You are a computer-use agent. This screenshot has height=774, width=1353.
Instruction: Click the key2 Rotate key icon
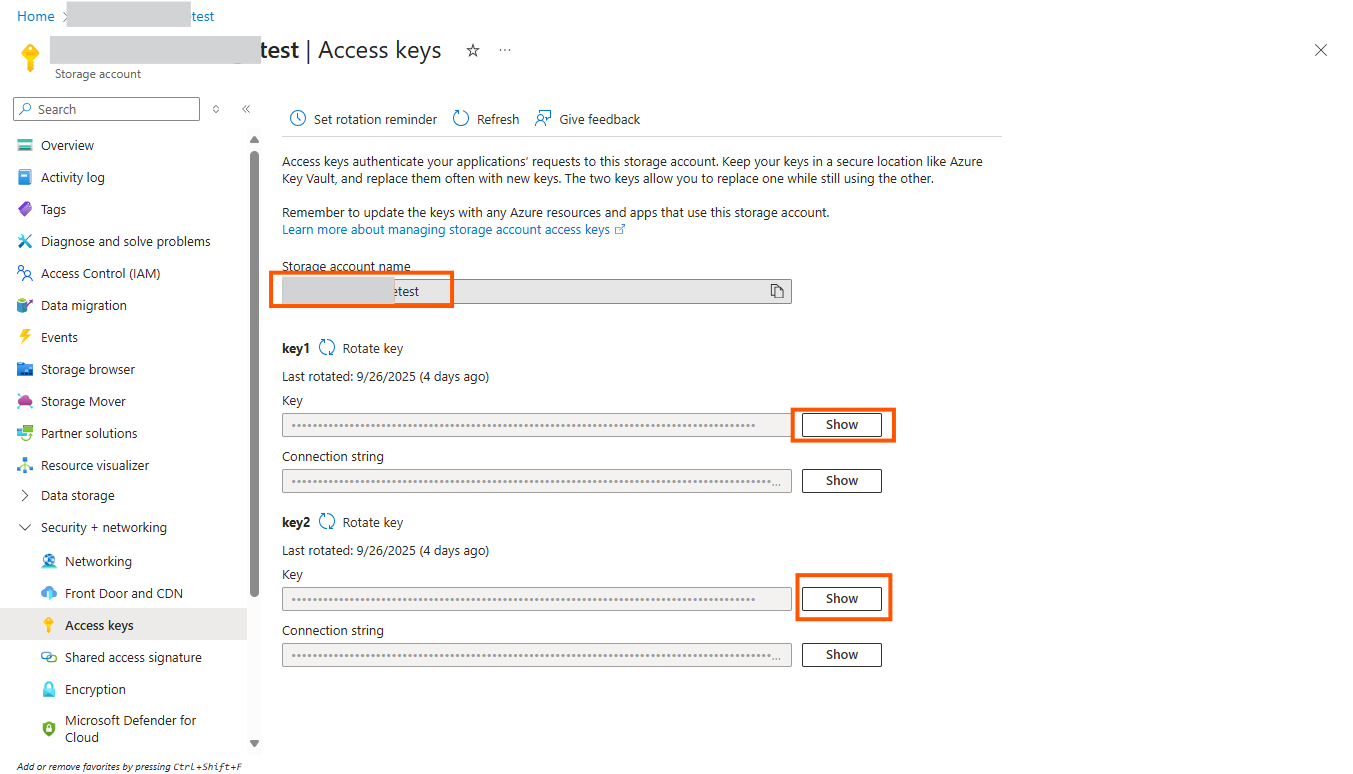(327, 522)
